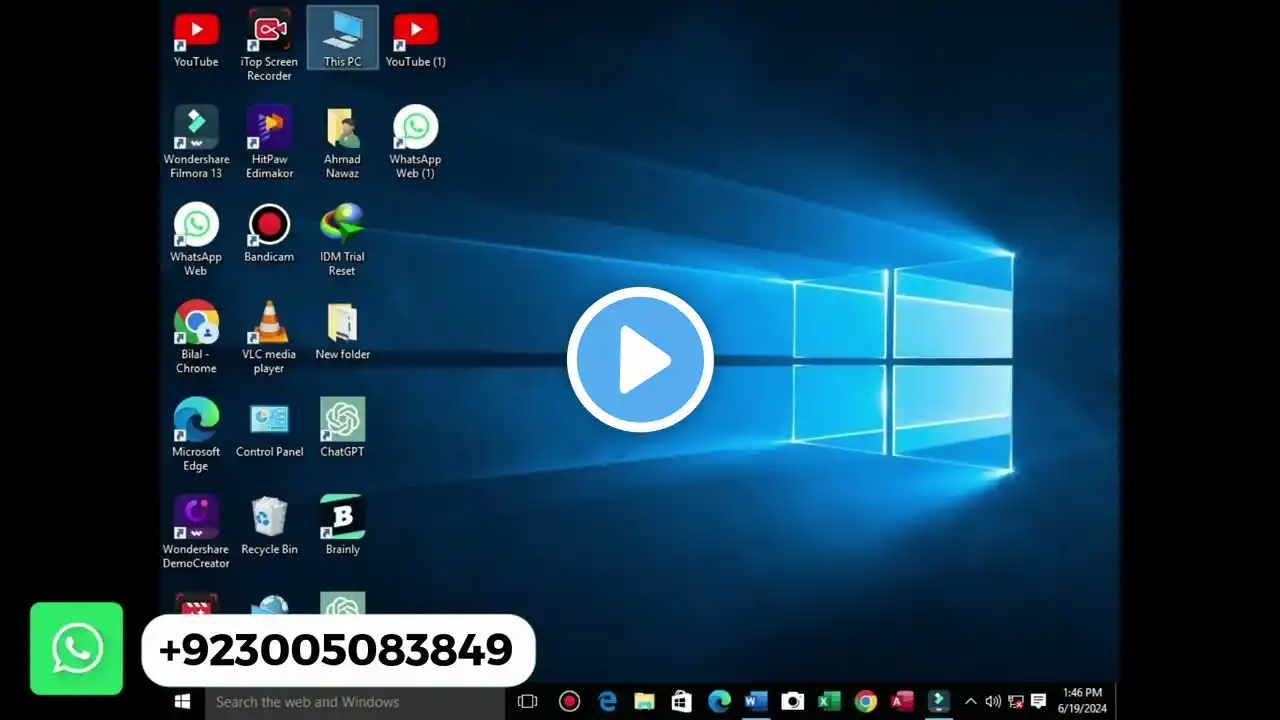The width and height of the screenshot is (1280, 720).
Task: Launch Wondershare Filmora 13 desktop shortcut
Action: 196,142
